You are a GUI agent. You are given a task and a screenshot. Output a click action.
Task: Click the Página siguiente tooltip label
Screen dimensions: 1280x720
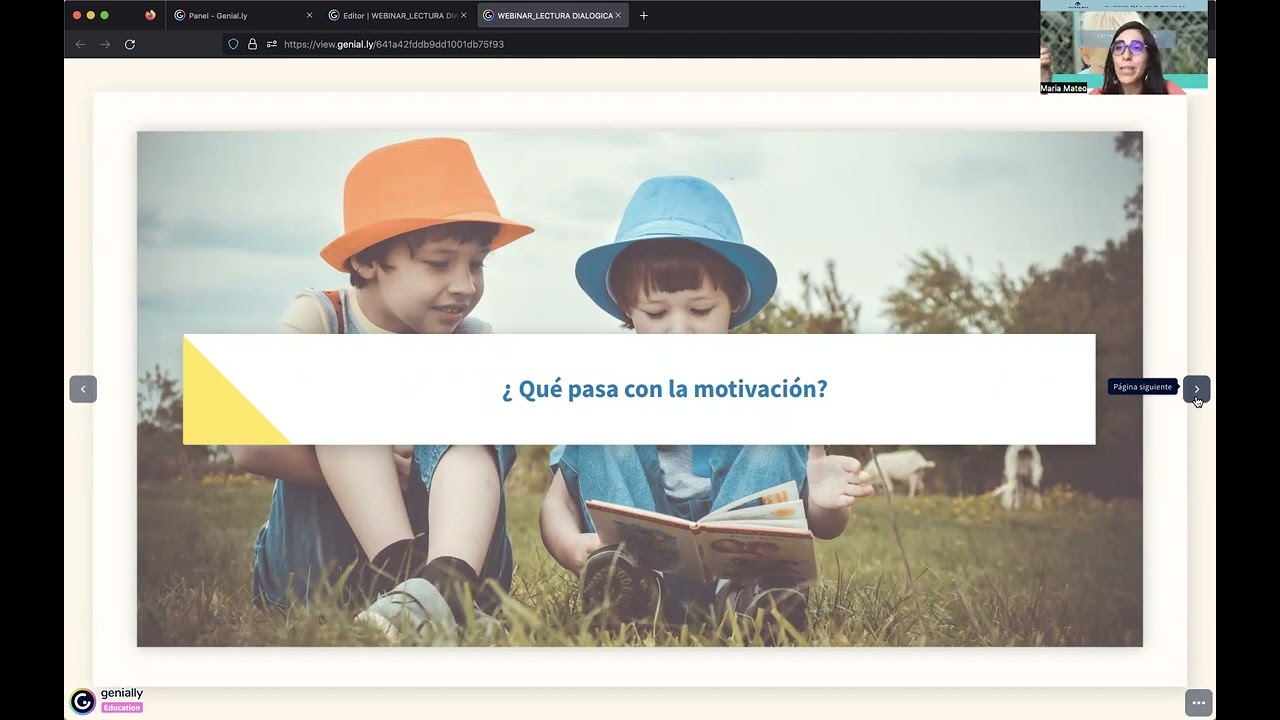(1143, 387)
